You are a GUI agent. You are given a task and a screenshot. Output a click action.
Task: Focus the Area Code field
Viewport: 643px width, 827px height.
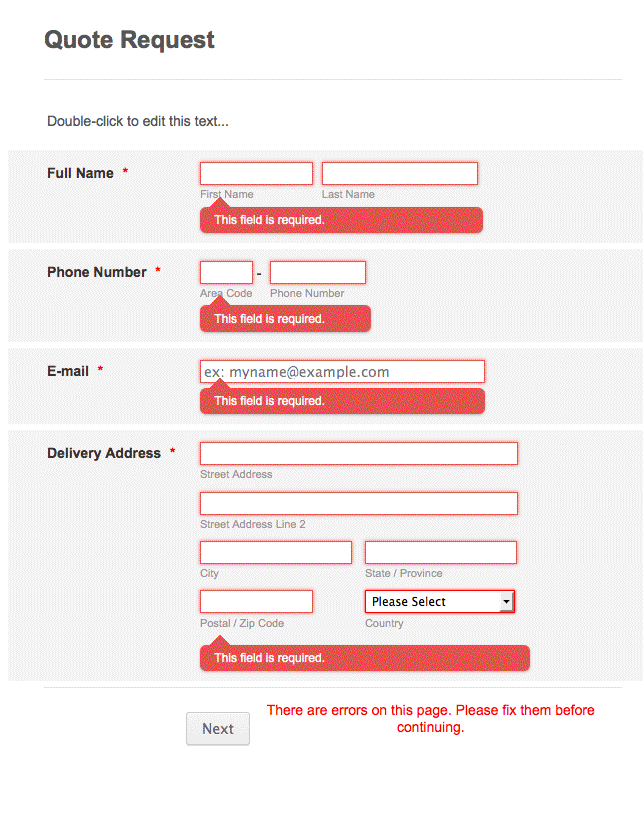(226, 272)
